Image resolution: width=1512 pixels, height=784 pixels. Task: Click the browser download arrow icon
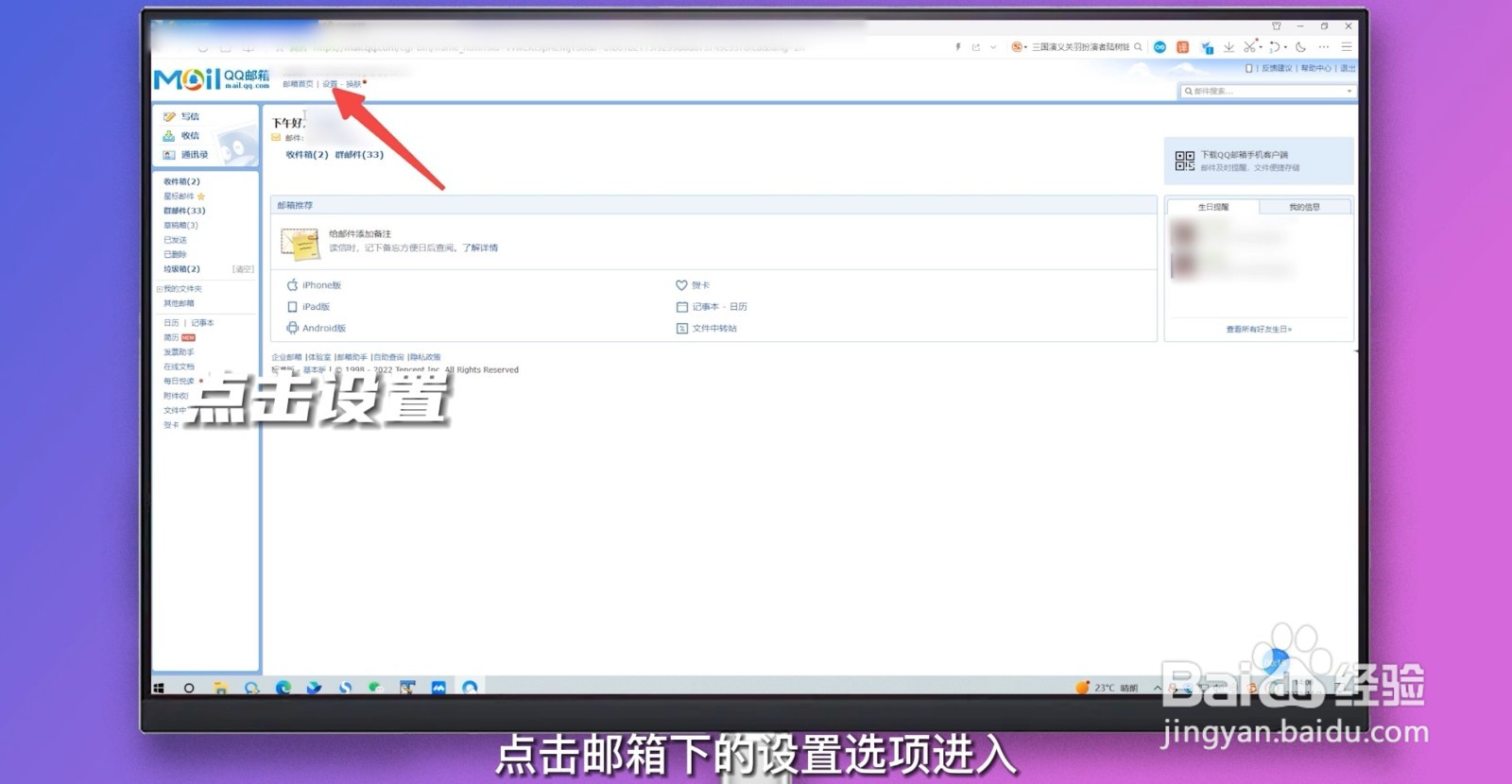click(1228, 46)
